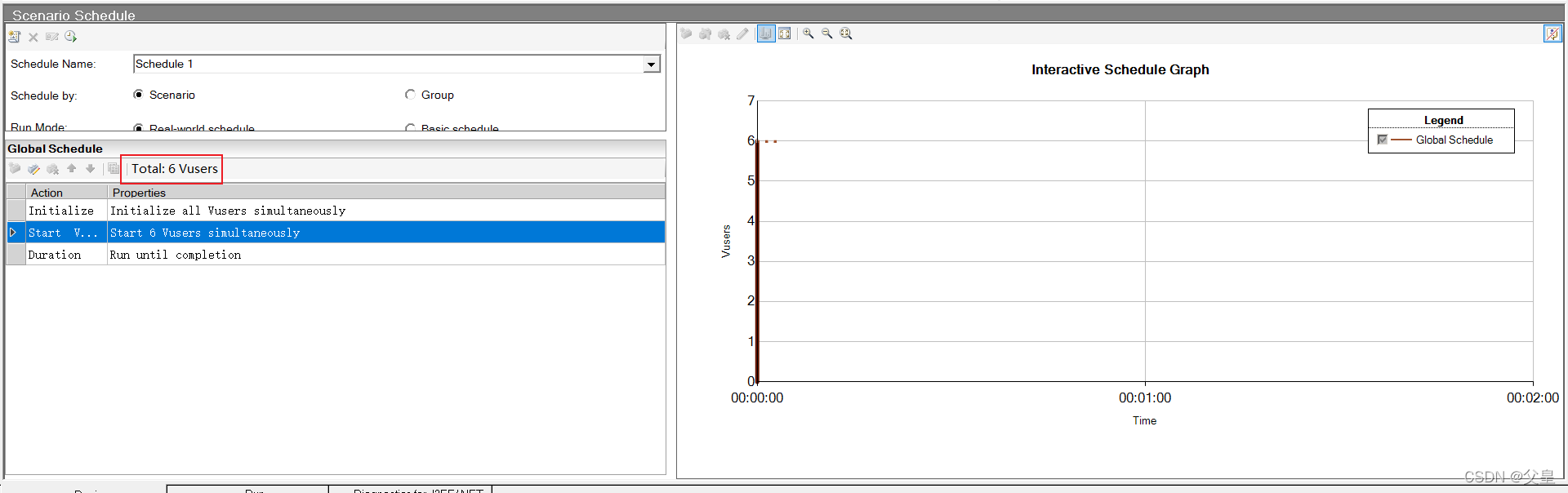Move action down with the down arrow
1568x493 pixels.
(91, 169)
